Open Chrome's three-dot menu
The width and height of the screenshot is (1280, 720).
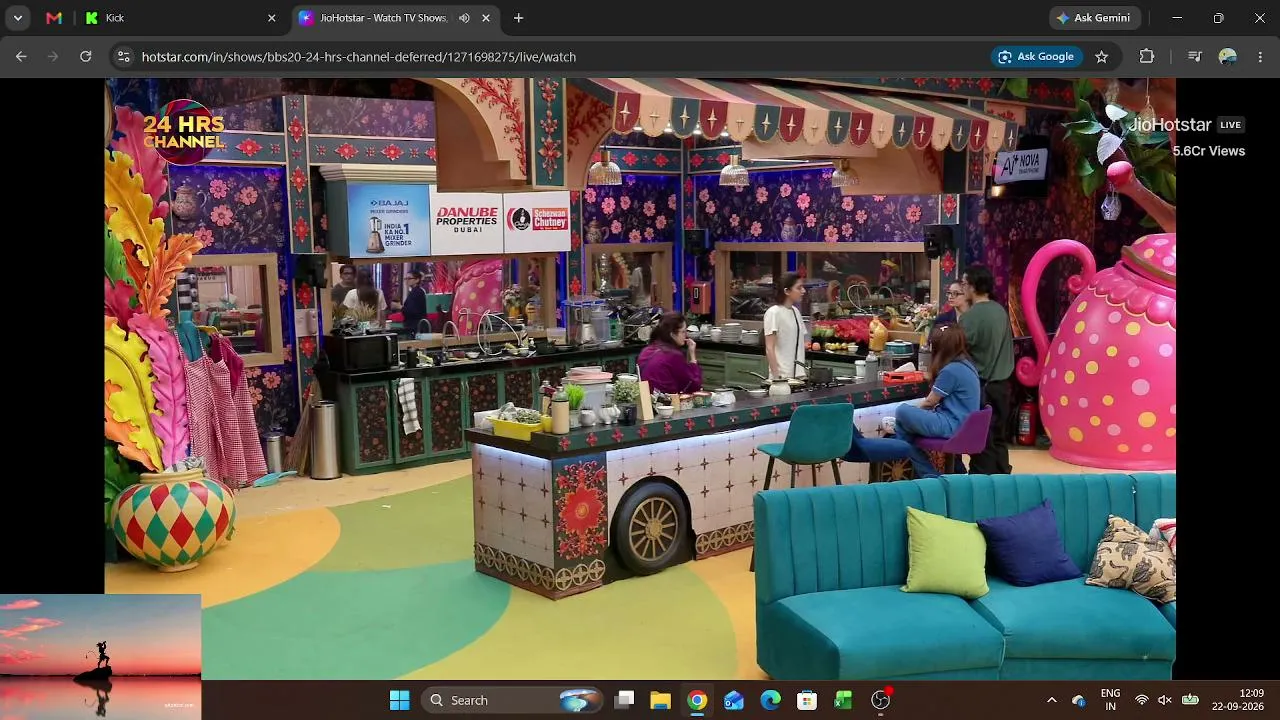(1260, 57)
